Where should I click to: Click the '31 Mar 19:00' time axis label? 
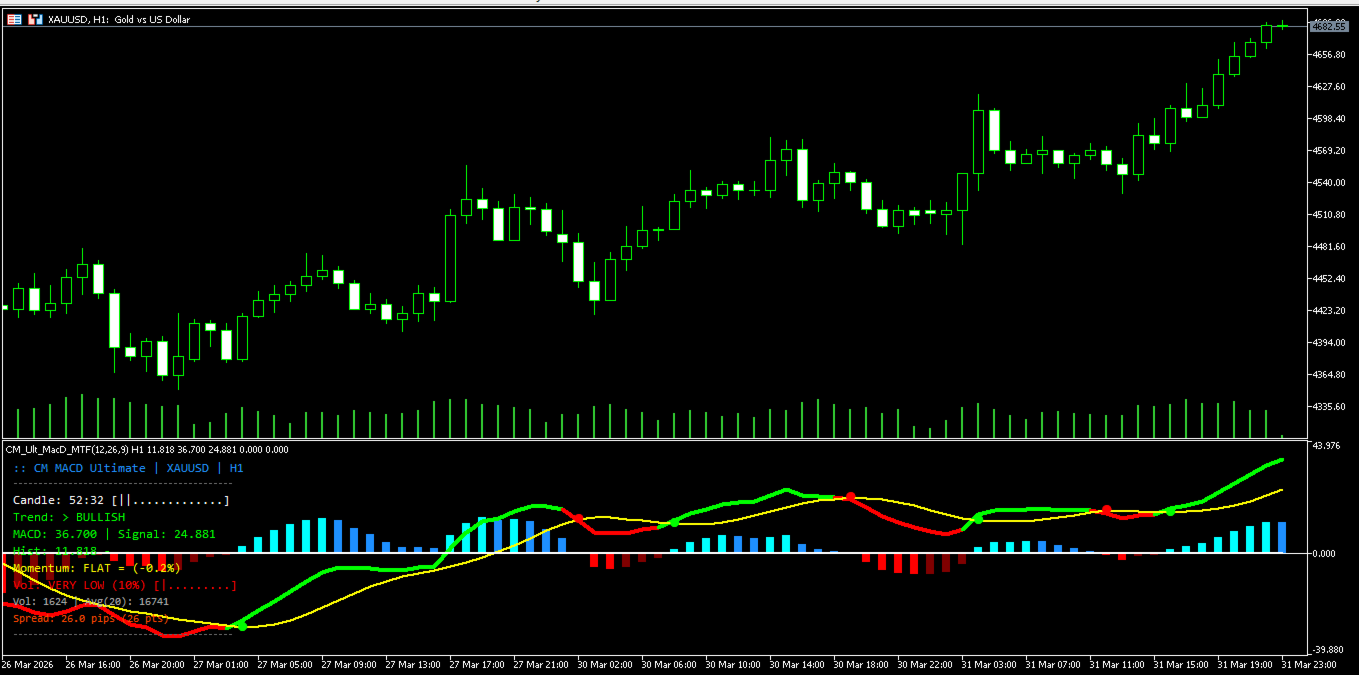point(1245,665)
